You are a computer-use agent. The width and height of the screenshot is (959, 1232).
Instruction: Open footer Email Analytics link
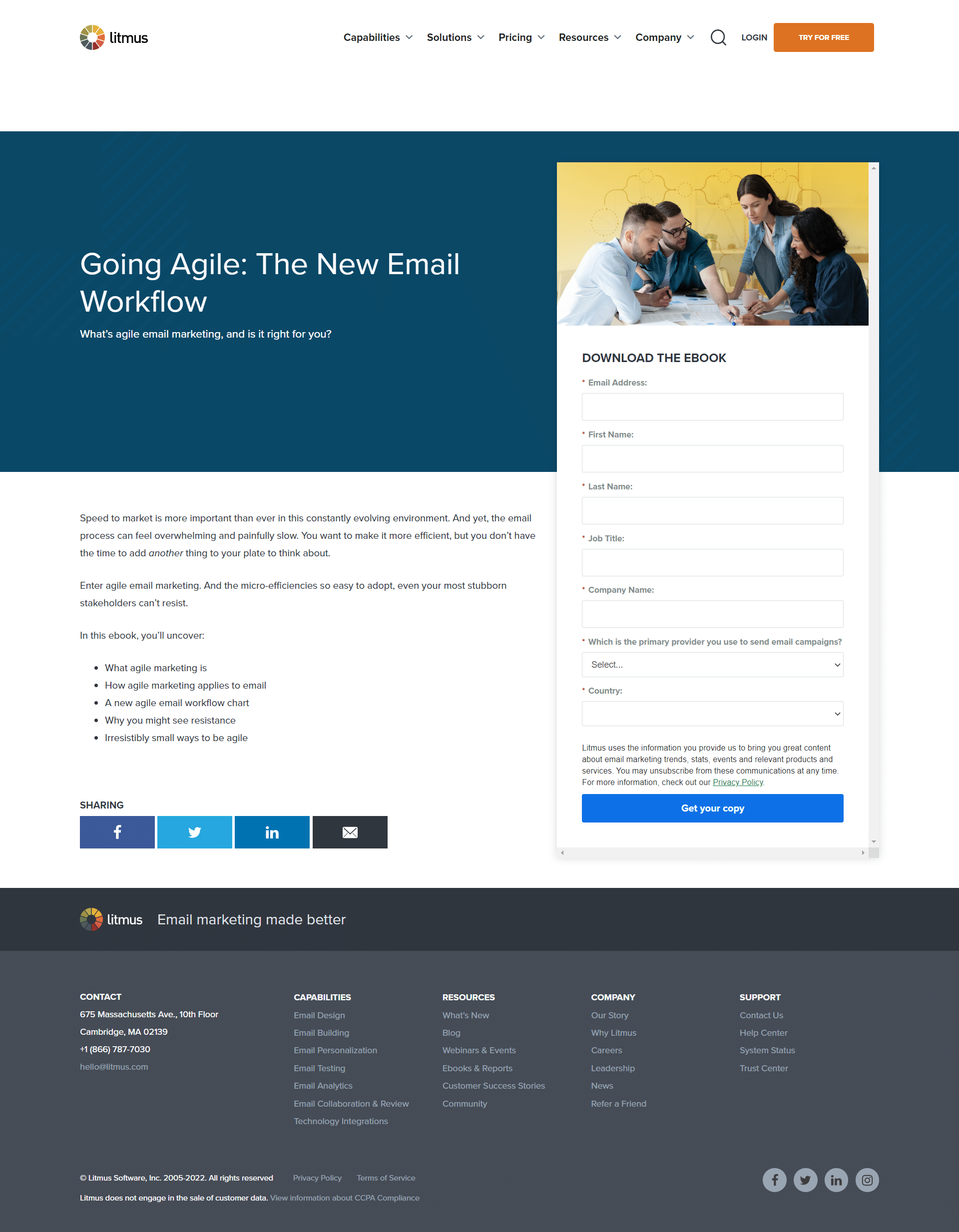click(323, 1086)
